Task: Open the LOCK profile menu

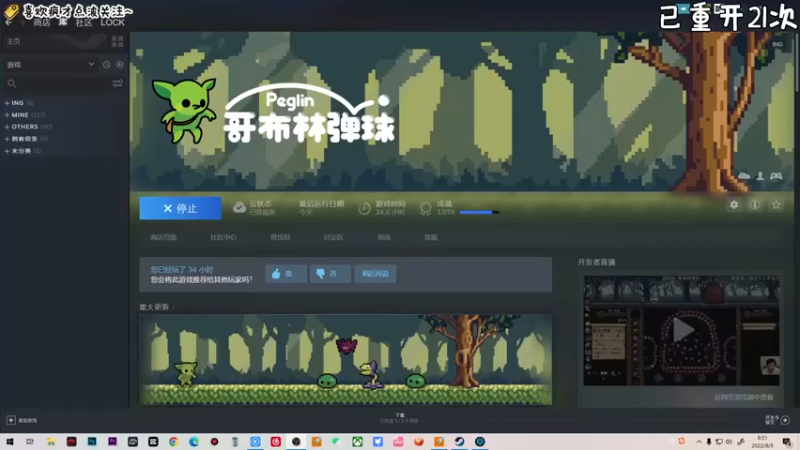Action: 112,22
